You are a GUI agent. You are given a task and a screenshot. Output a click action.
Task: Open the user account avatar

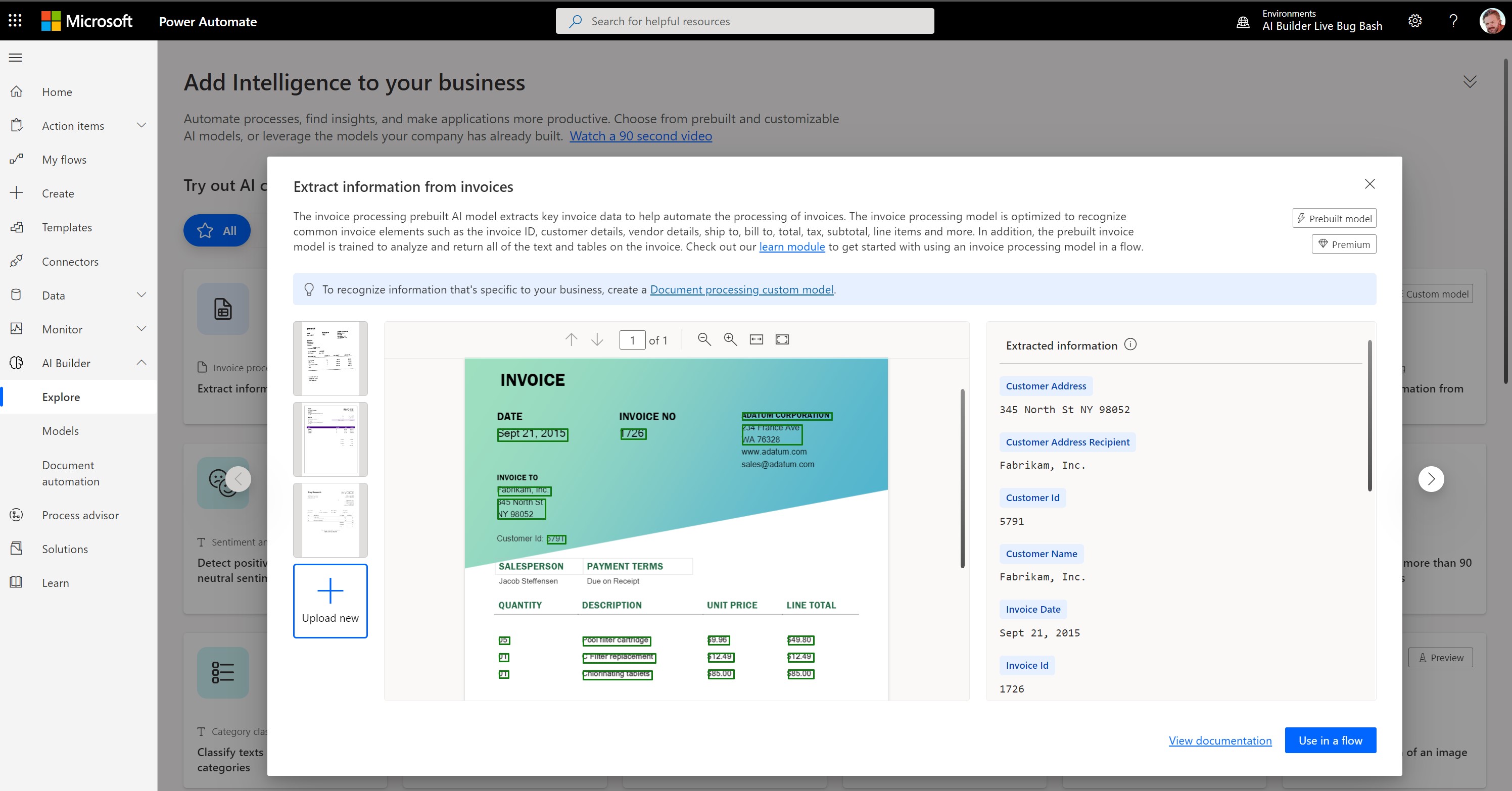coord(1491,21)
